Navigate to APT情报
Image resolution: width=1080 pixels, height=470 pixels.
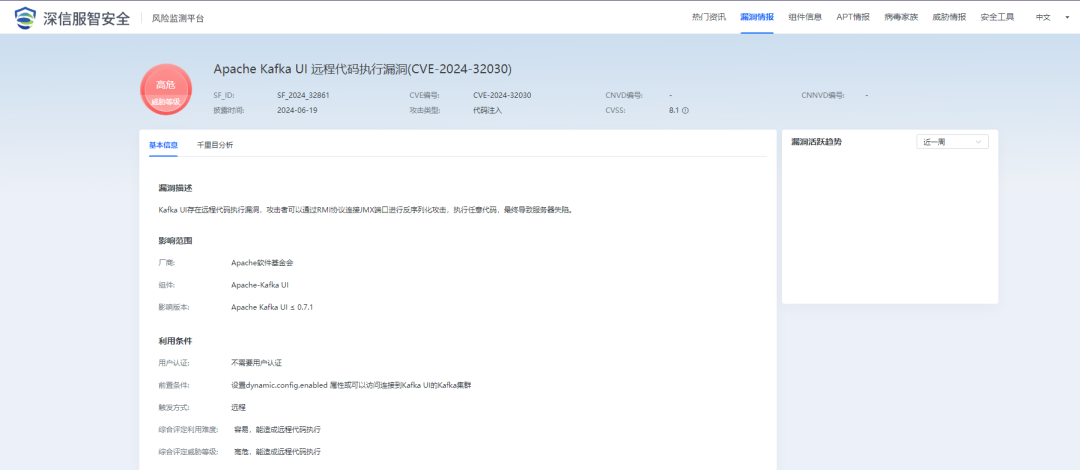(853, 17)
